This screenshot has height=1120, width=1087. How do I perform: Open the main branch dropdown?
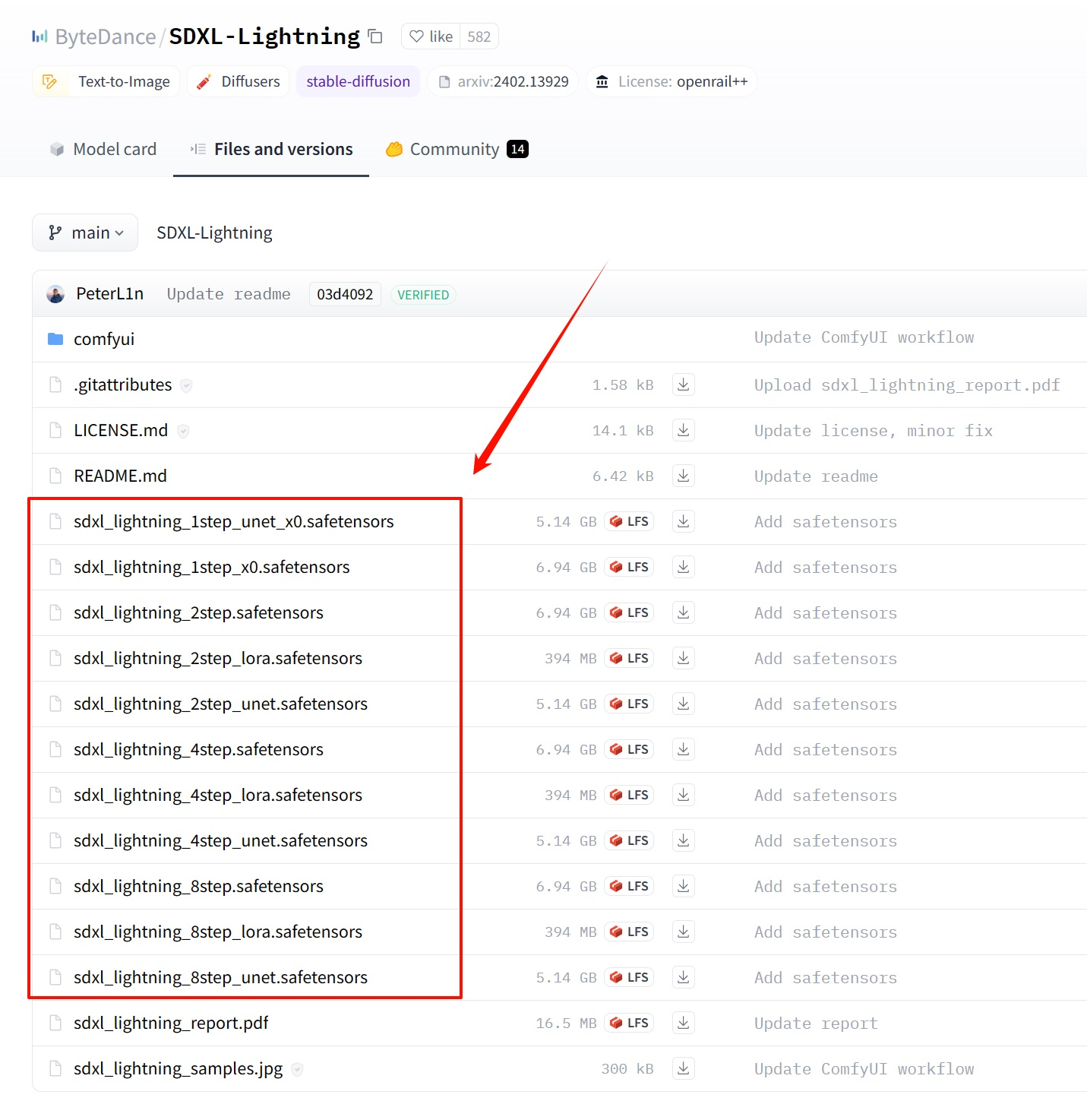pyautogui.click(x=85, y=233)
